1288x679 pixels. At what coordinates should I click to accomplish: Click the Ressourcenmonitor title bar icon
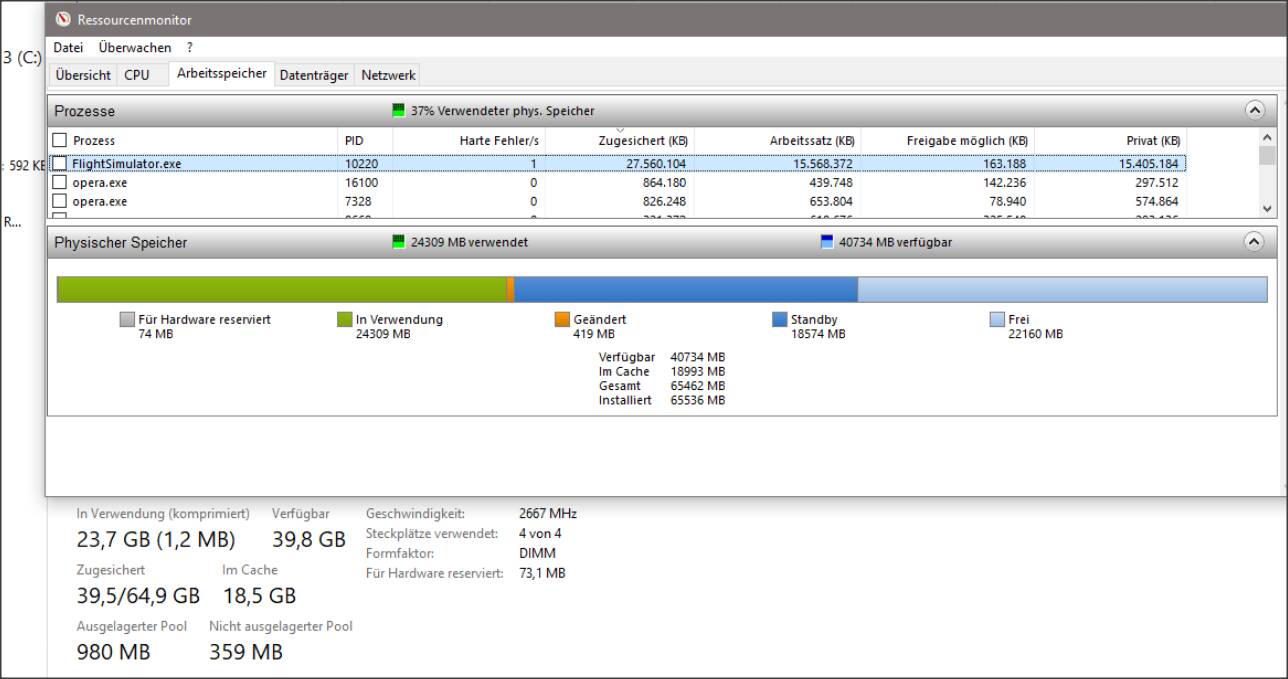pos(63,20)
